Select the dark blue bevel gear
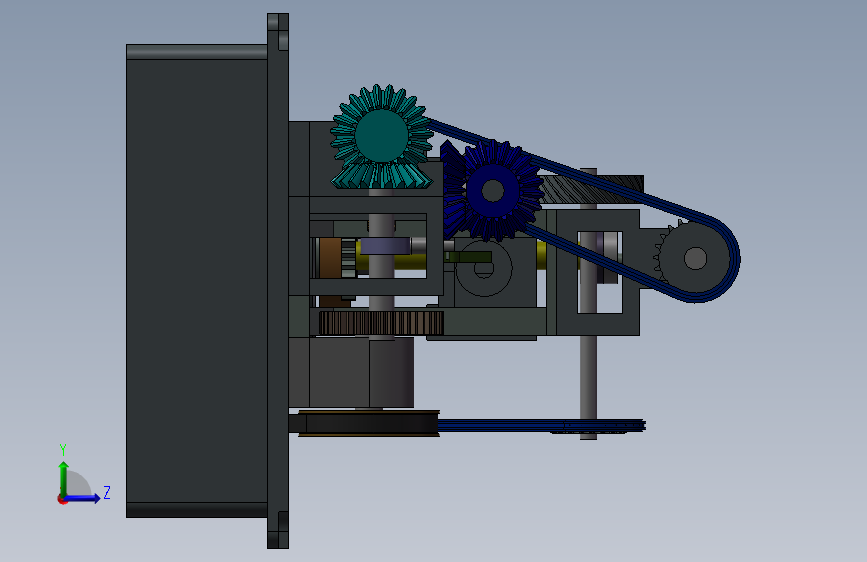Viewport: 867px width, 562px height. pyautogui.click(x=491, y=191)
